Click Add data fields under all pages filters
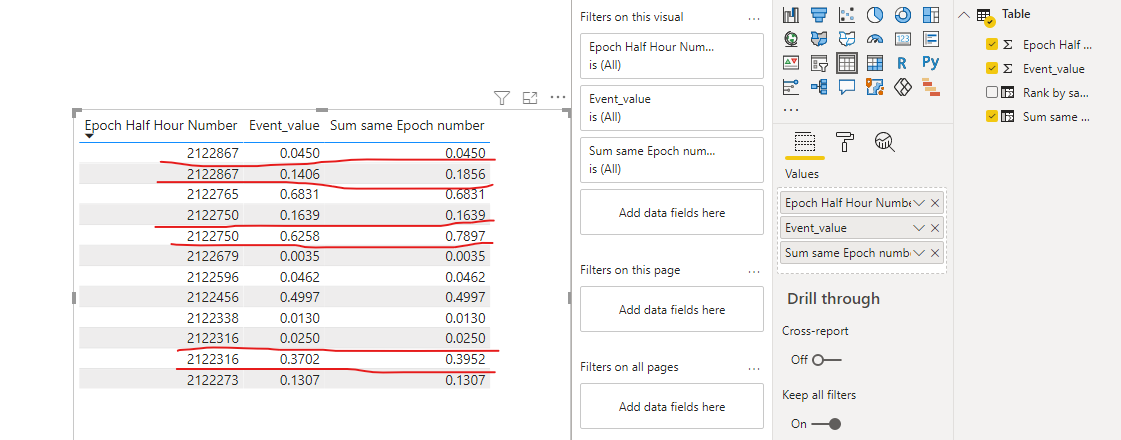 pos(672,406)
